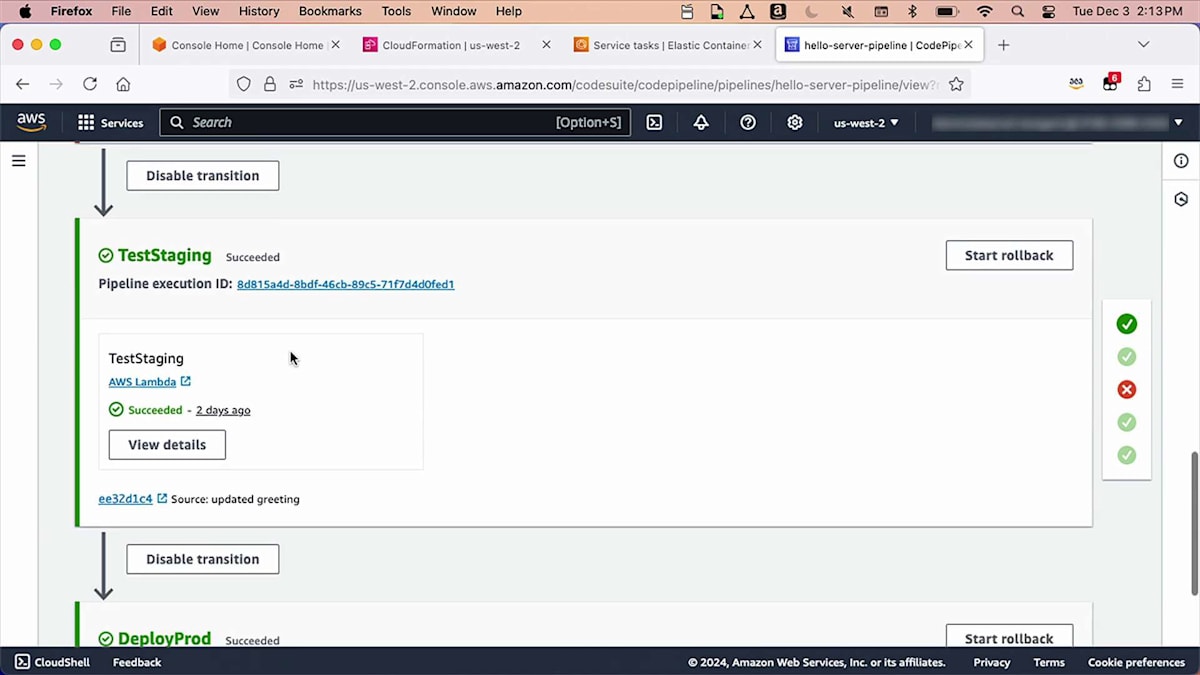Image resolution: width=1200 pixels, height=675 pixels.
Task: Open the info panel icon on right
Action: coord(1181,161)
